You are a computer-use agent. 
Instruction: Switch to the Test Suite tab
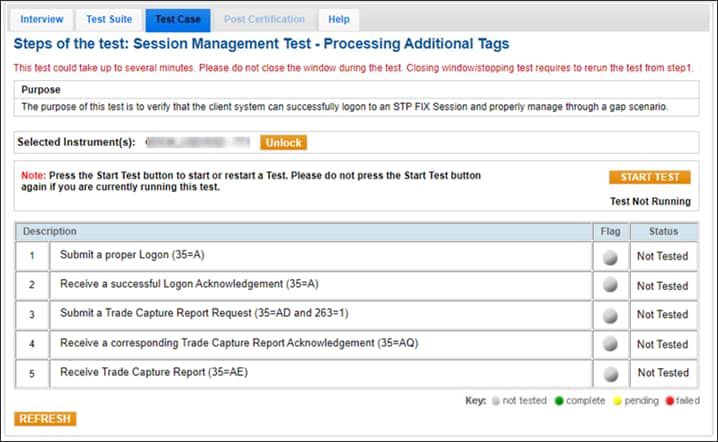point(108,19)
